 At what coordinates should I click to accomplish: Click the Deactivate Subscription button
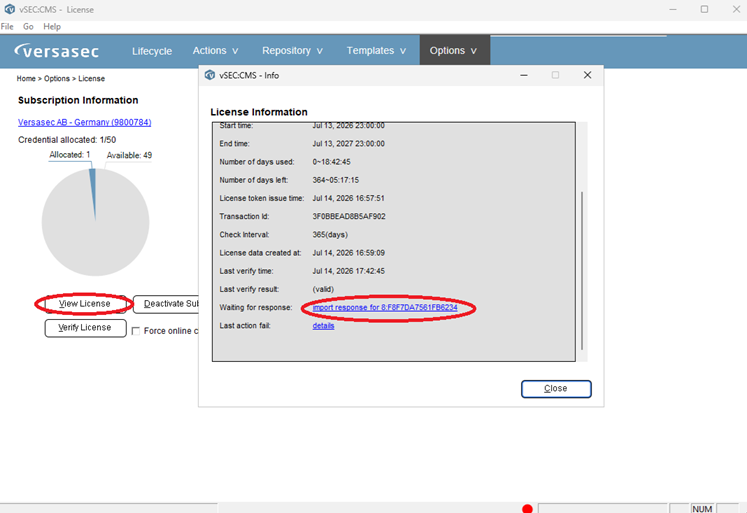(x=166, y=304)
